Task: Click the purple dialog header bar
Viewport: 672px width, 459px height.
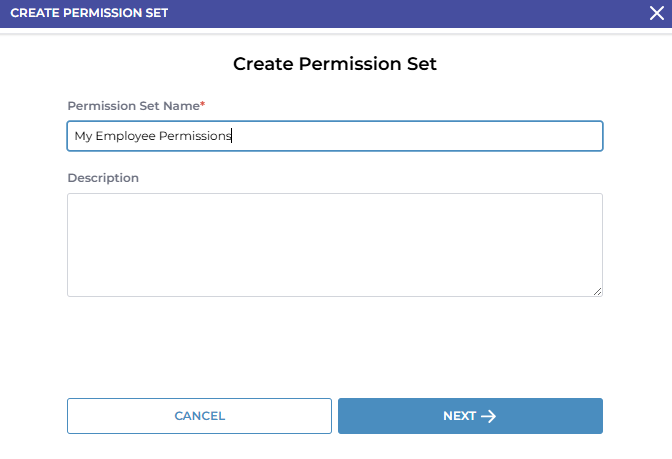Action: (x=400, y=13)
